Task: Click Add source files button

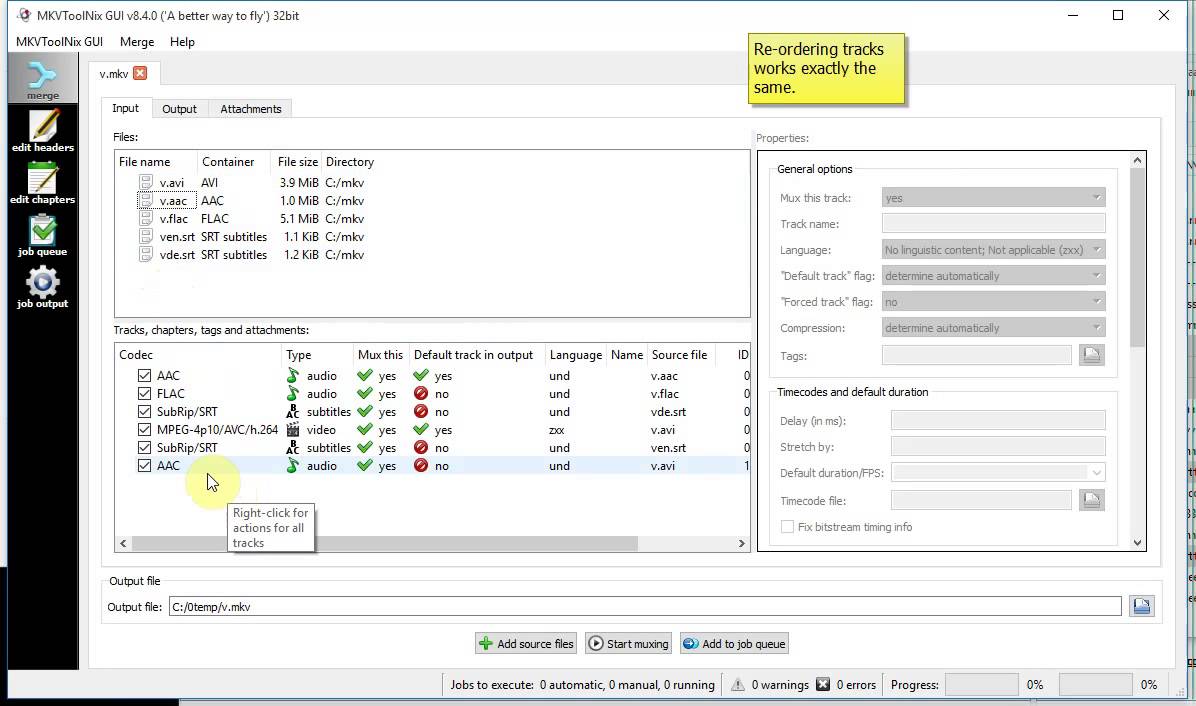Action: point(527,643)
